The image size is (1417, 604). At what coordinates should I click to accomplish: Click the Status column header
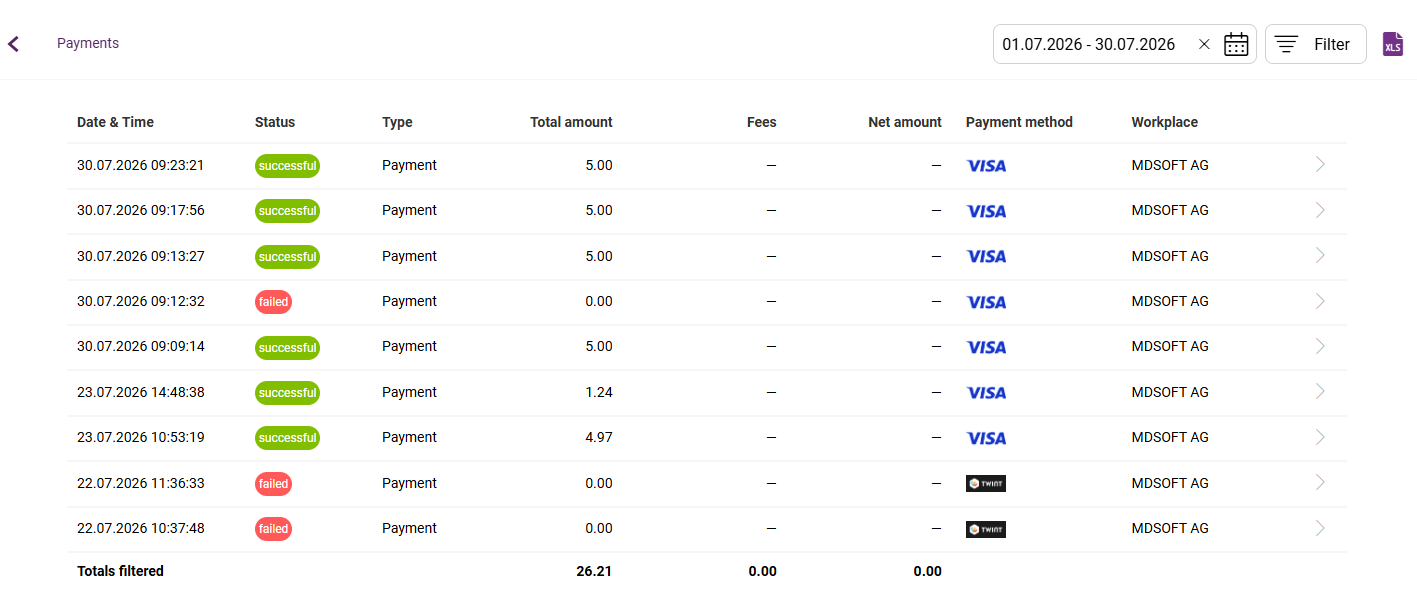click(275, 122)
